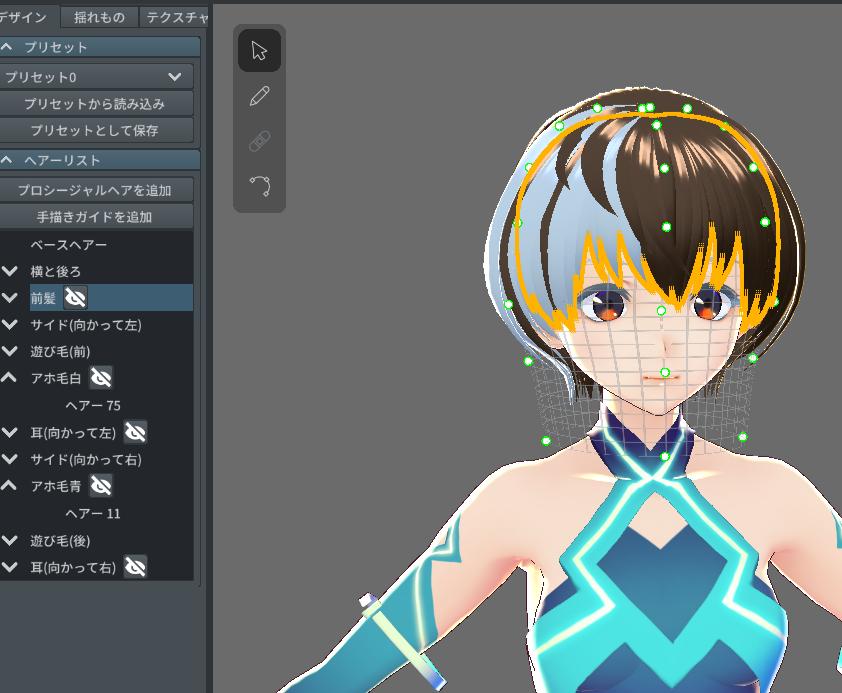Screen dimensions: 842x693
Task: Click プロシージャルヘアを追加 button
Action: [97, 190]
